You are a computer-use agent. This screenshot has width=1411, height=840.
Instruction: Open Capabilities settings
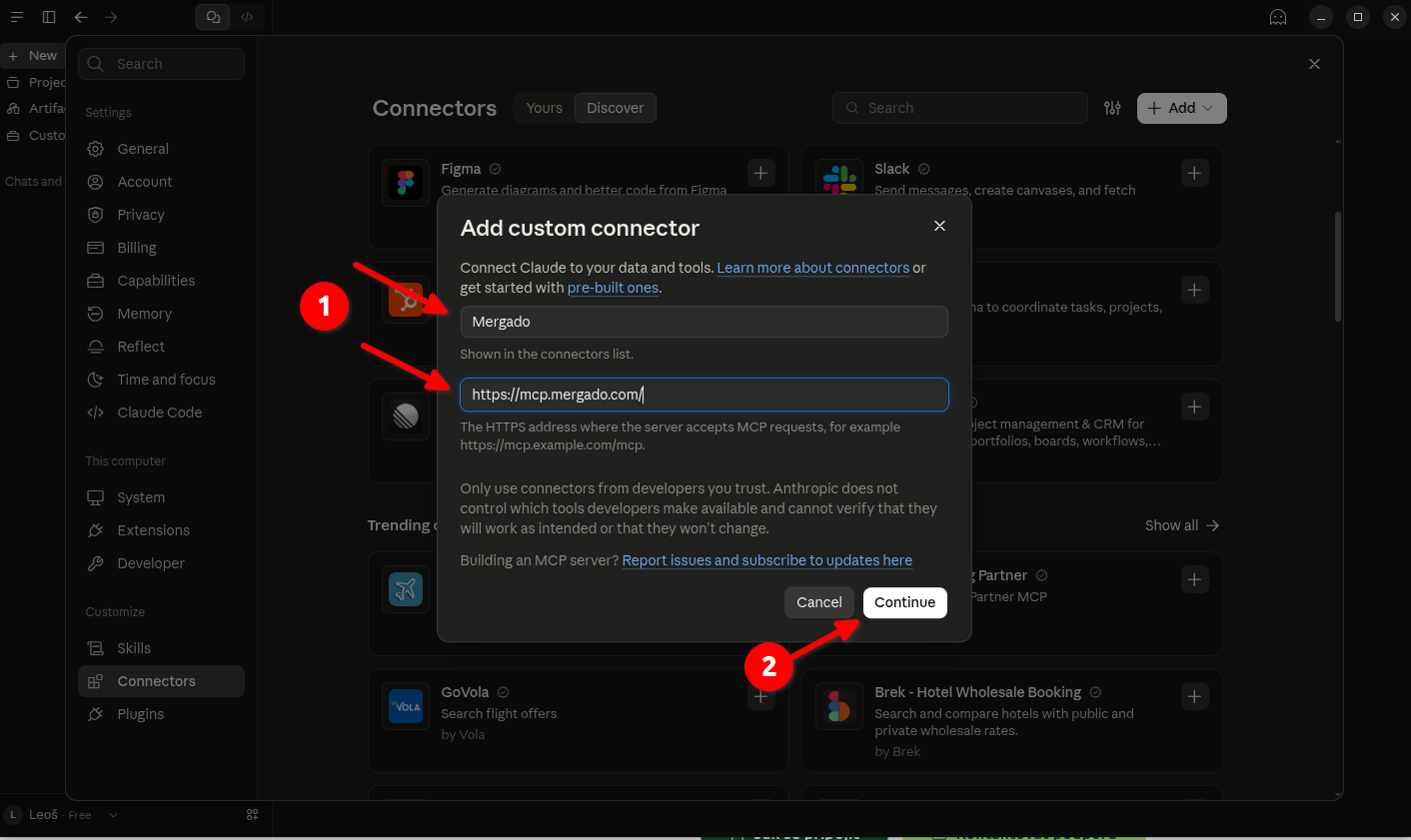click(x=161, y=281)
